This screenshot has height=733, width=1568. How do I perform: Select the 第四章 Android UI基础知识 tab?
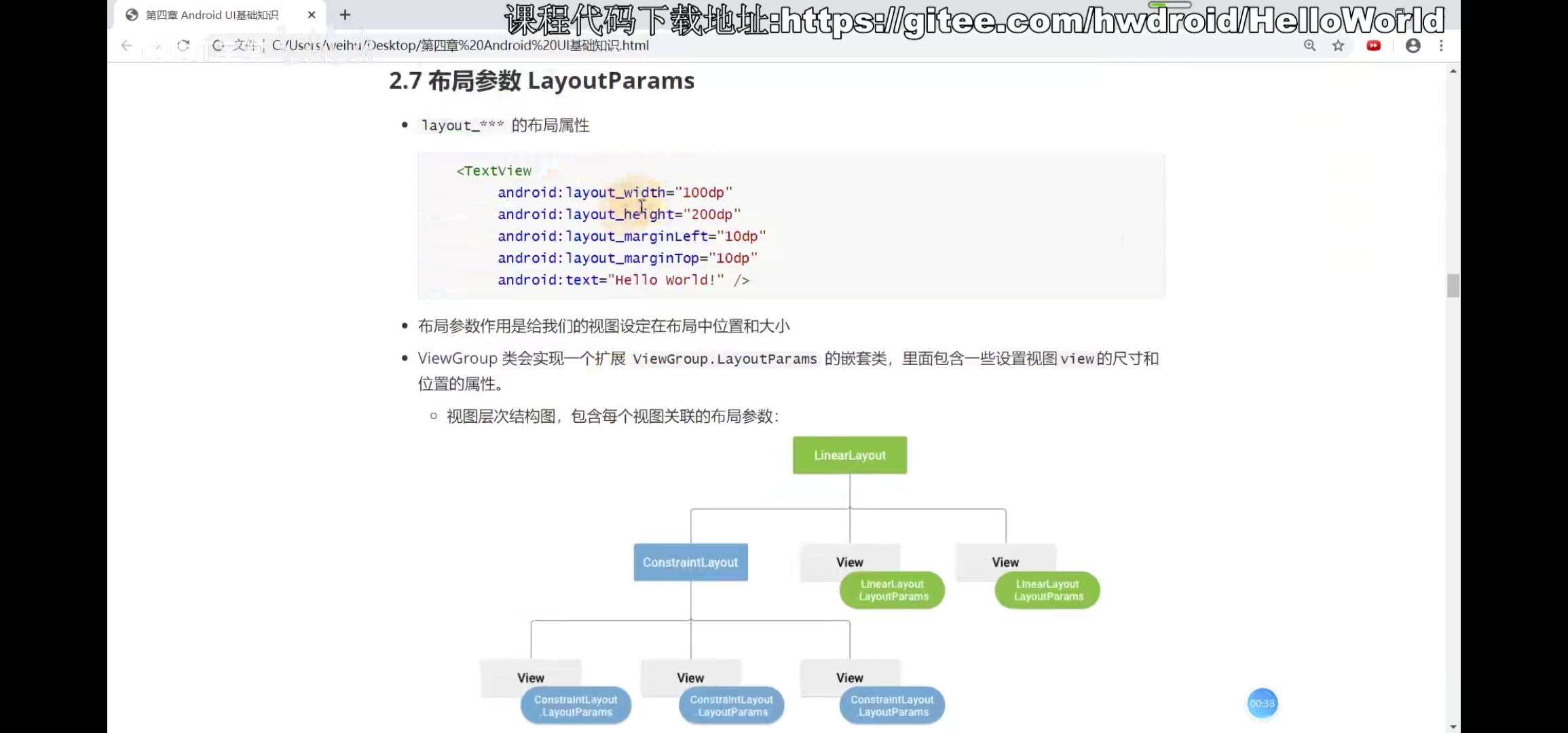coord(219,15)
